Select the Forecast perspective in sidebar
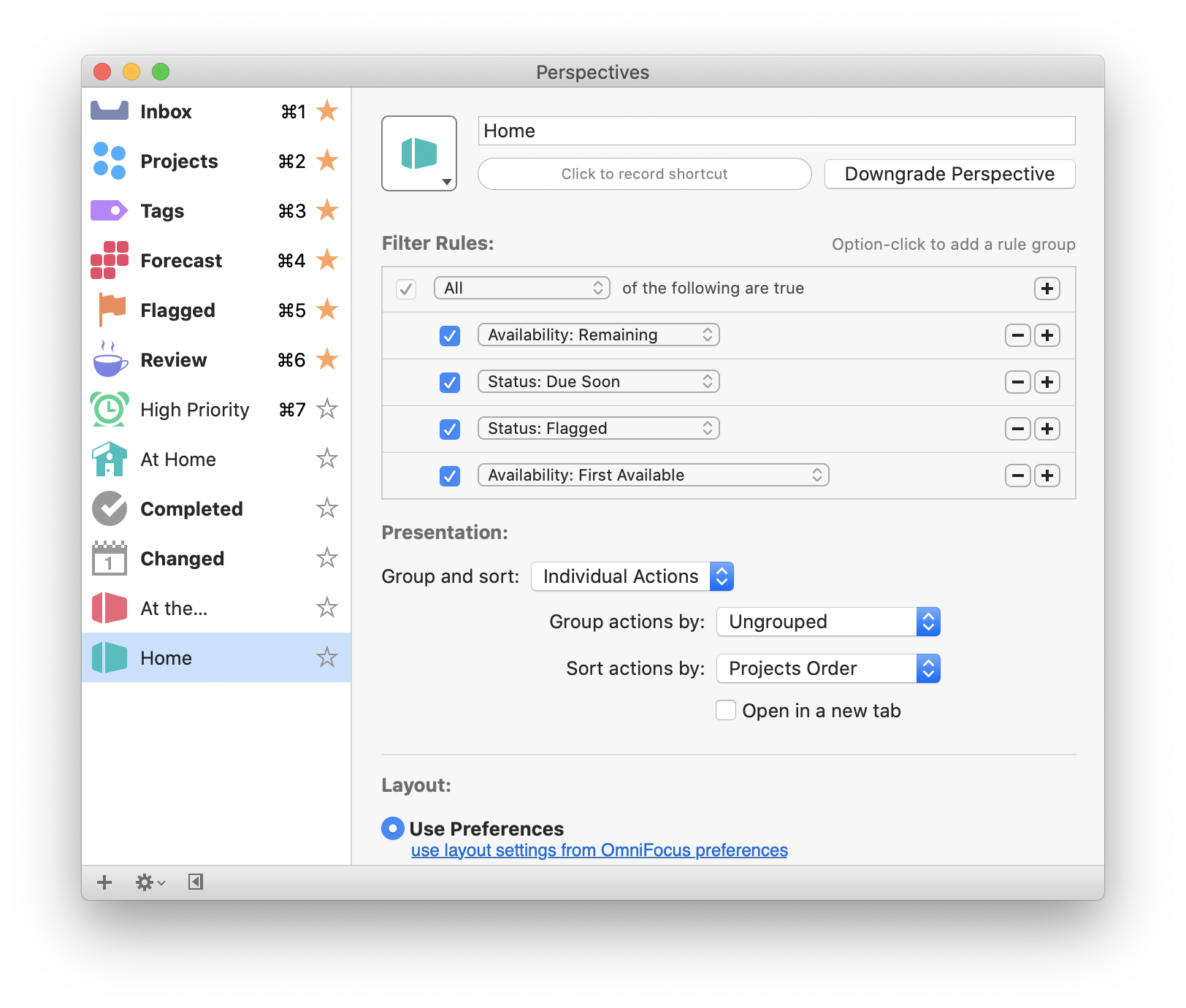 click(181, 261)
